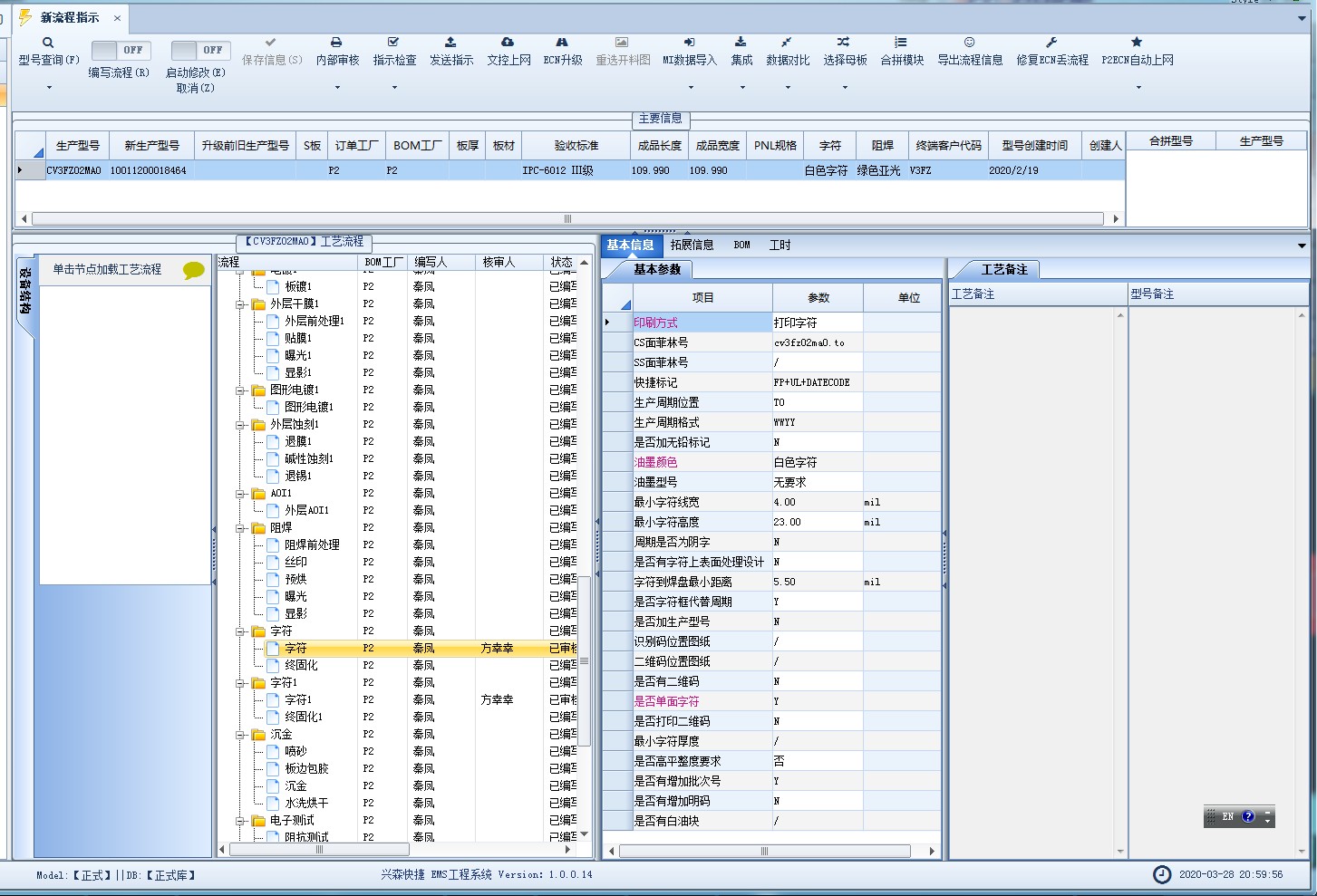The width and height of the screenshot is (1317, 896).
Task: Open the 数据对比 dropdown arrow
Action: [x=788, y=88]
